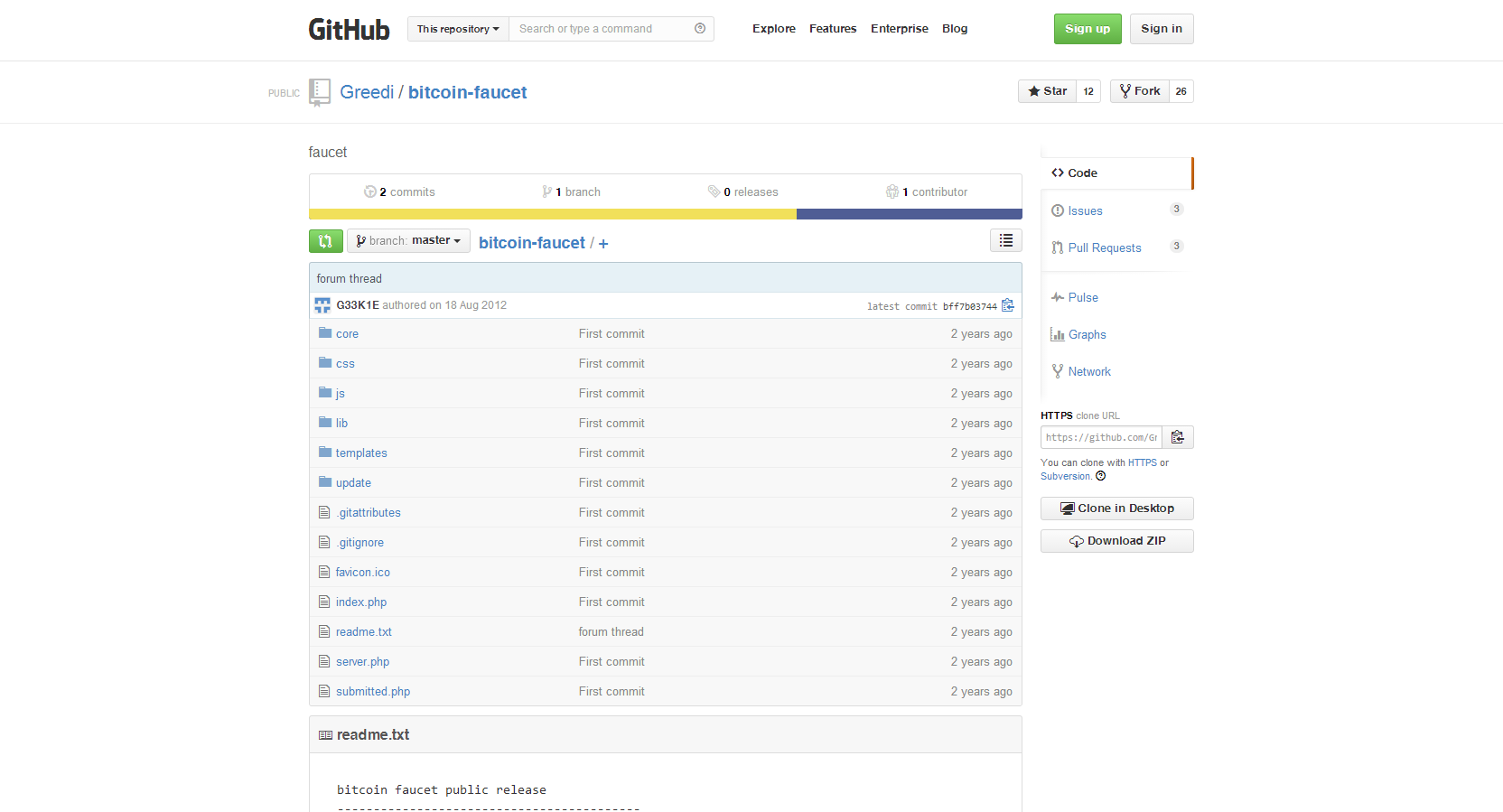Viewport: 1503px width, 812px height.
Task: Copy clone URL clipboard icon
Action: click(x=1178, y=437)
